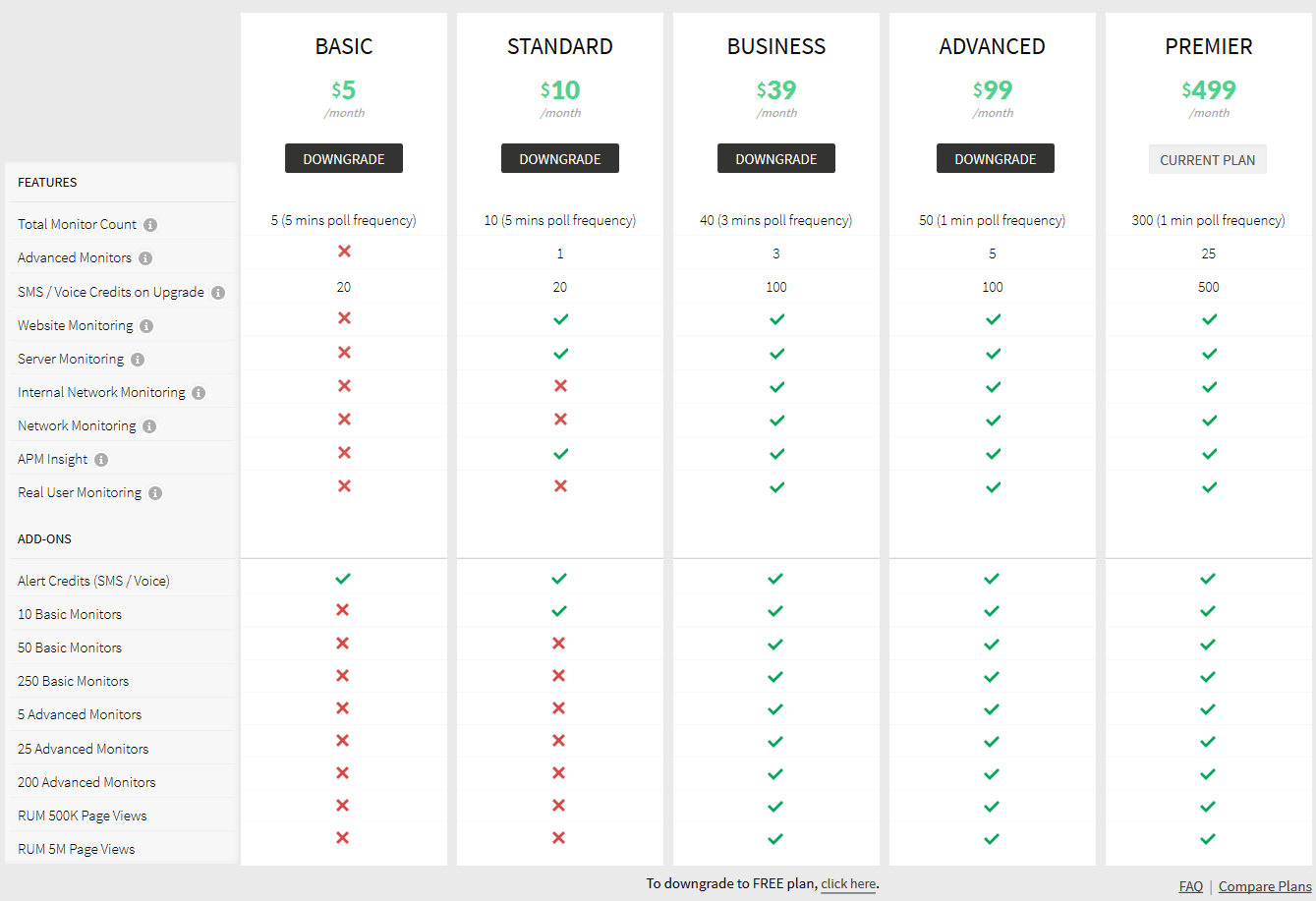Screen dimensions: 1316x901
Task: Open the Network Monitoring info tooltip icon
Action: 149,426
